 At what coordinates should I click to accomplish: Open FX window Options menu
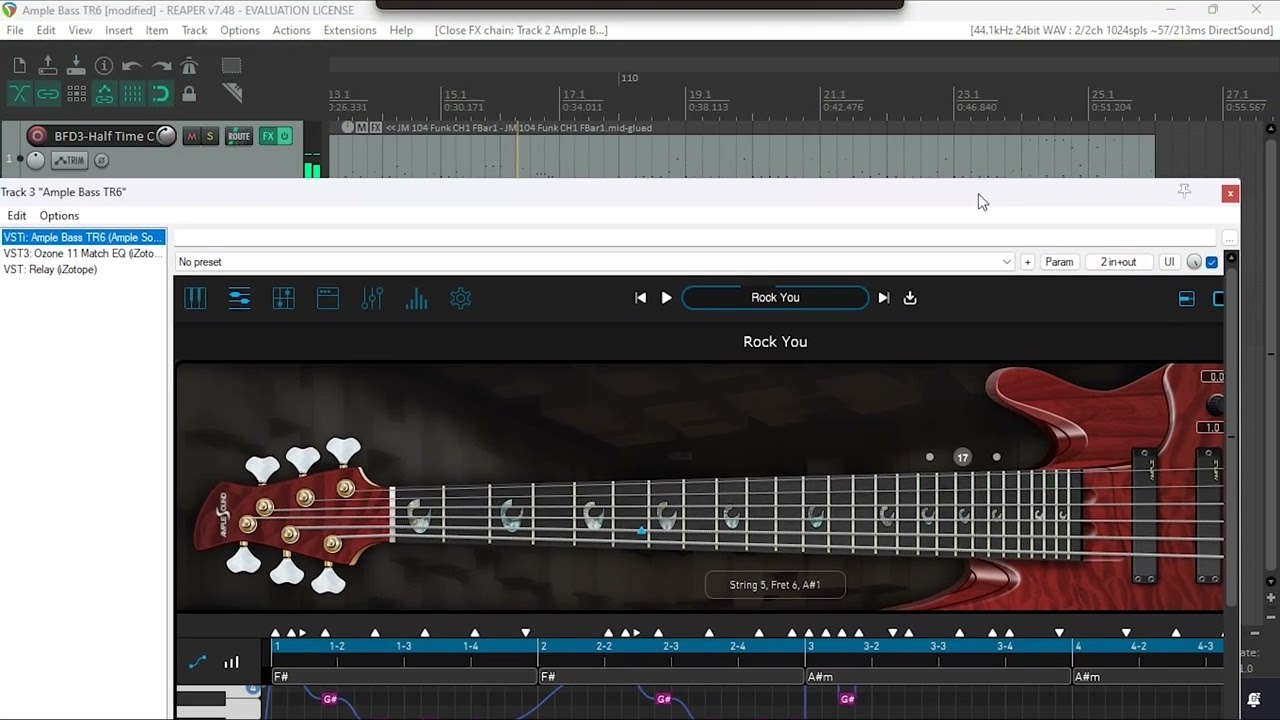pos(59,216)
